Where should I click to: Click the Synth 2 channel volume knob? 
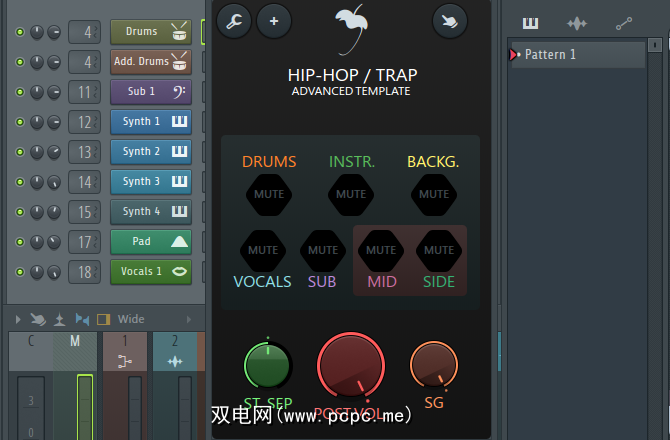click(54, 152)
